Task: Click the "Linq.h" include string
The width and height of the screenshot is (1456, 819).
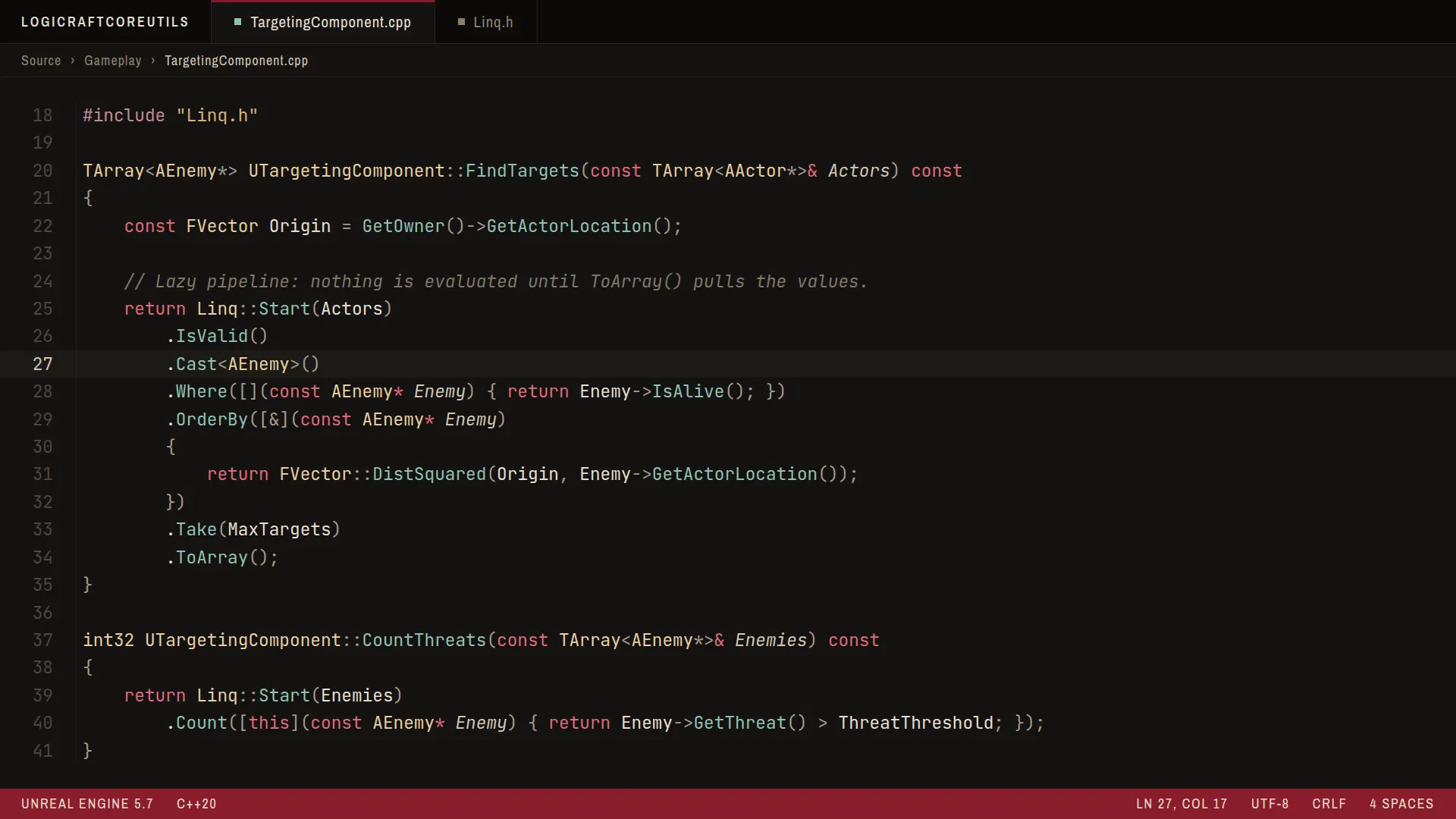Action: click(217, 115)
